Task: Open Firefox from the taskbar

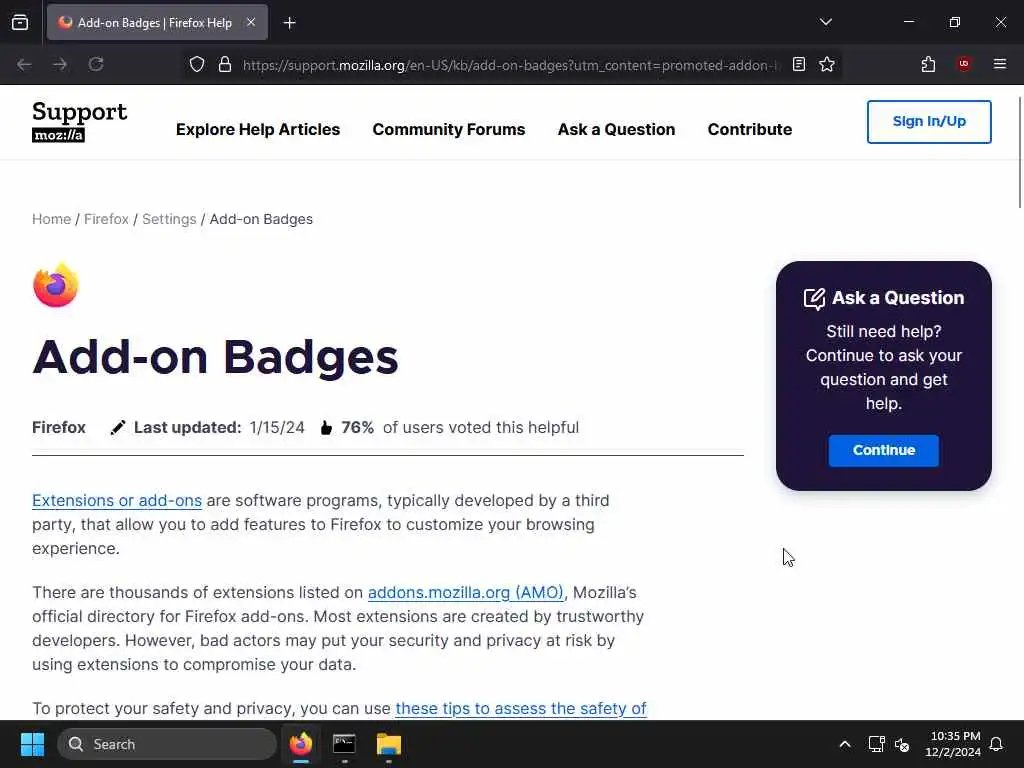Action: (x=301, y=744)
